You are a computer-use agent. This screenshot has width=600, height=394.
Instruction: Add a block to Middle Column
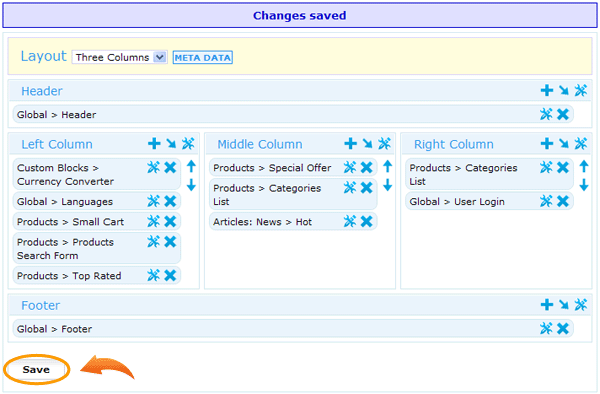(x=351, y=144)
